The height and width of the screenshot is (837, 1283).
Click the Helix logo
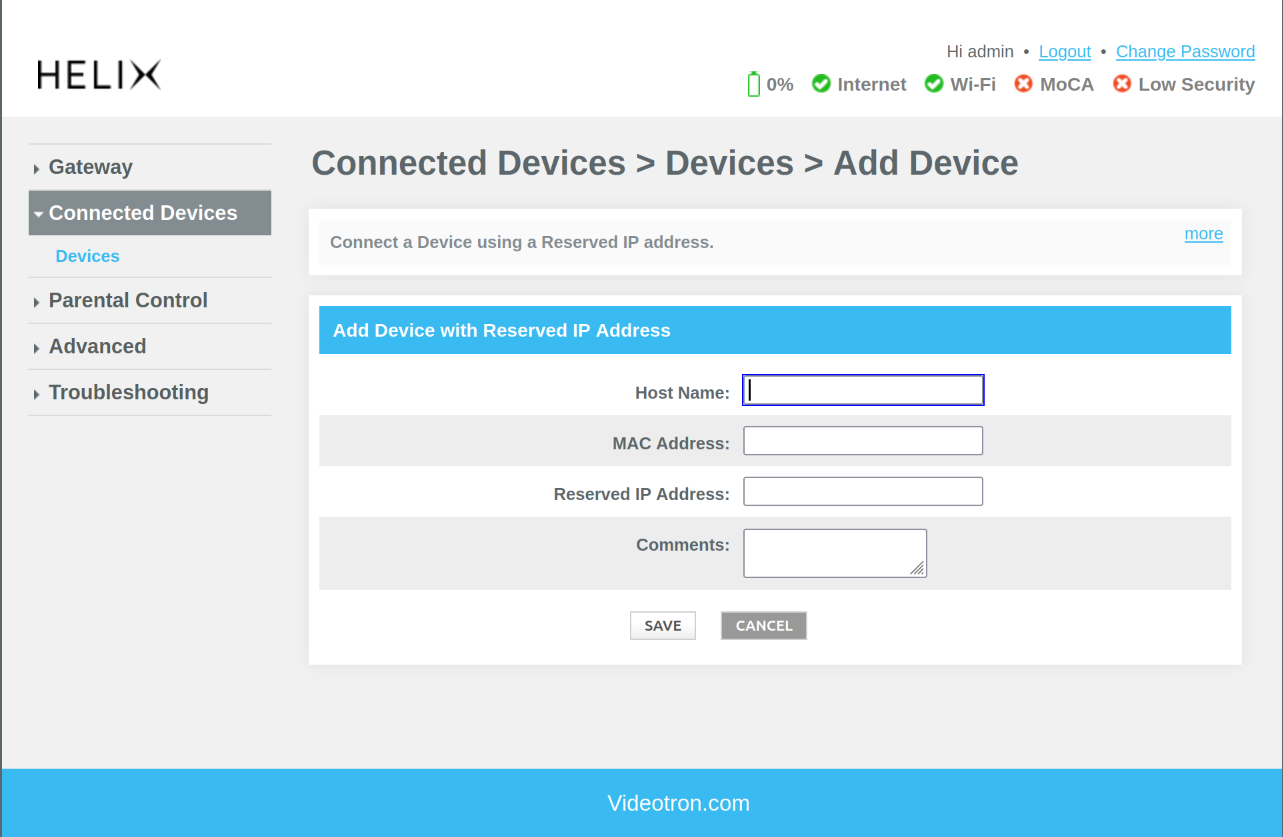(x=99, y=75)
